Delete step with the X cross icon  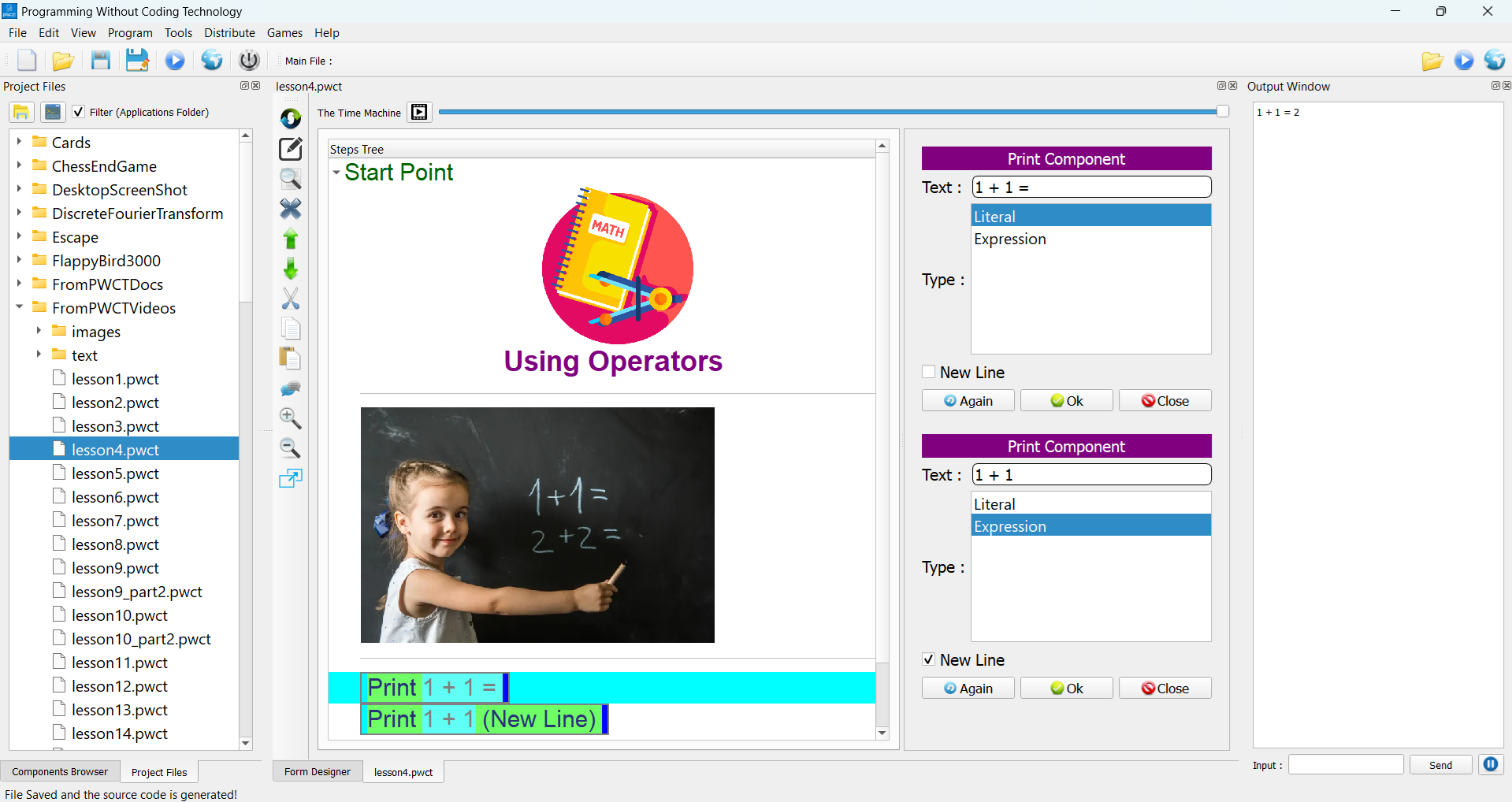(x=291, y=209)
